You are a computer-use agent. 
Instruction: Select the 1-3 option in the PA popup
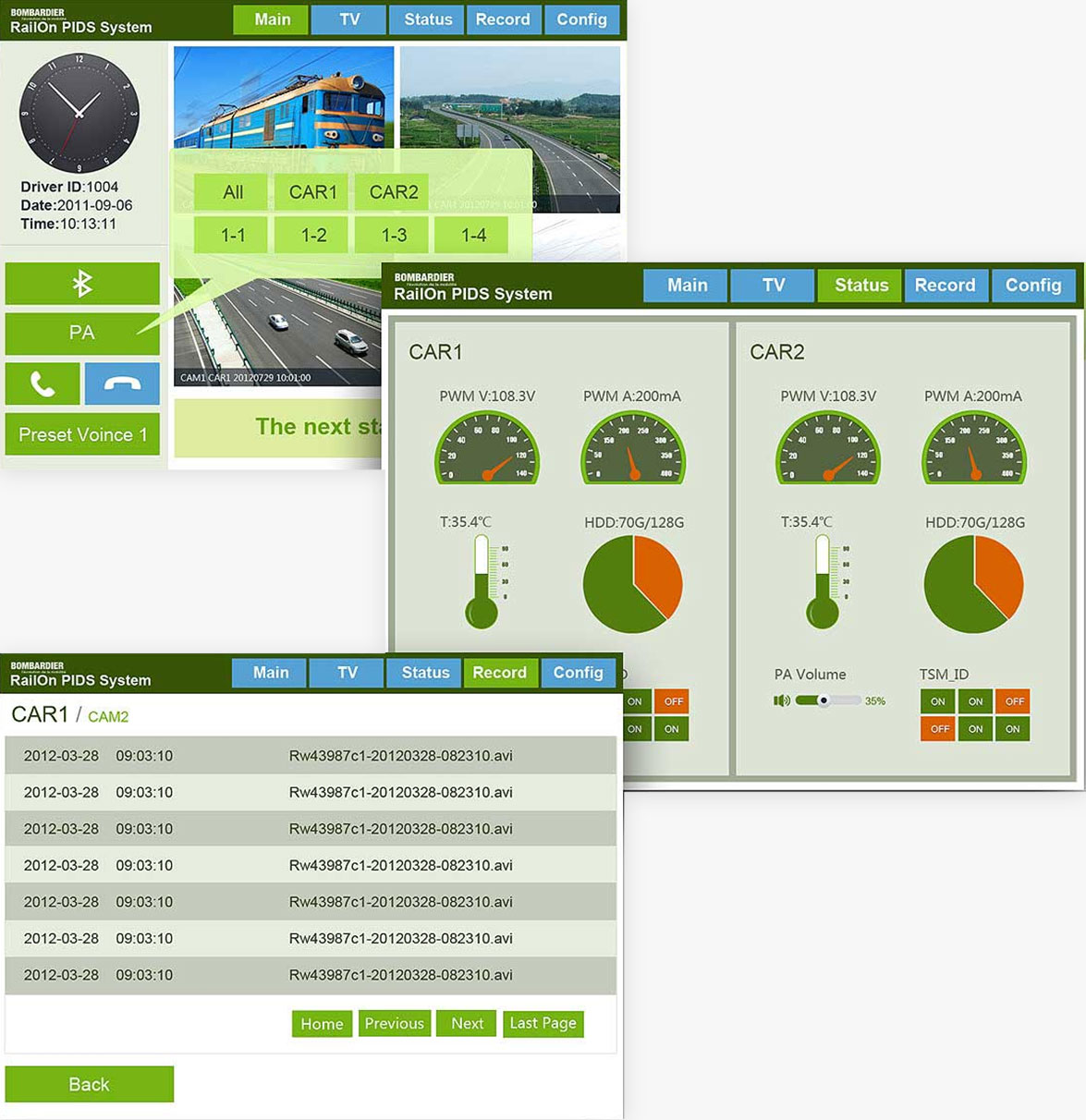click(394, 236)
